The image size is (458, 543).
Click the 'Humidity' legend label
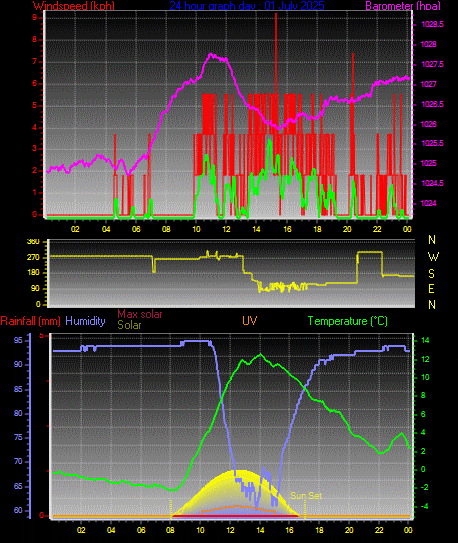tap(85, 321)
